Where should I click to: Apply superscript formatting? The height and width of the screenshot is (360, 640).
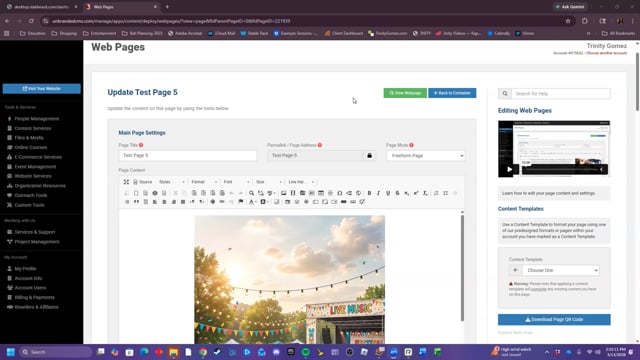tap(416, 193)
